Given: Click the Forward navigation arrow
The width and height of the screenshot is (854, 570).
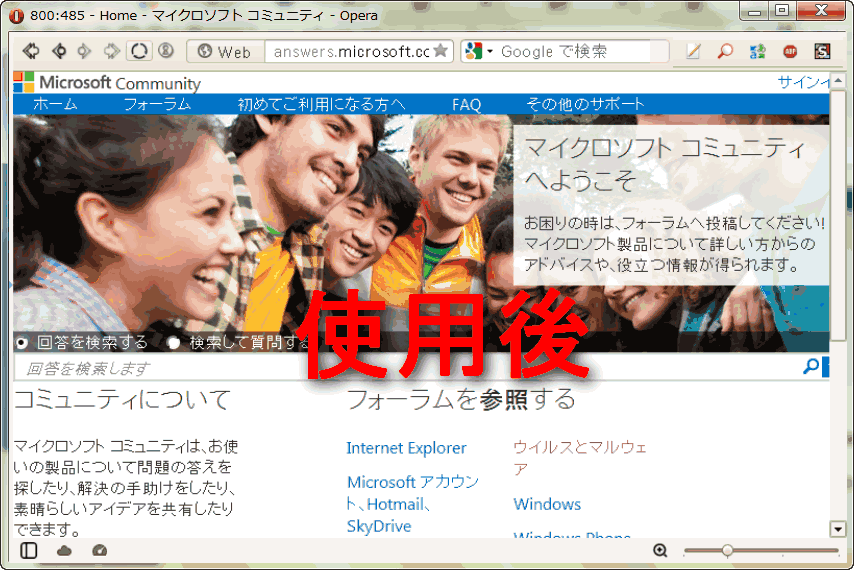Looking at the screenshot, I should 84,51.
